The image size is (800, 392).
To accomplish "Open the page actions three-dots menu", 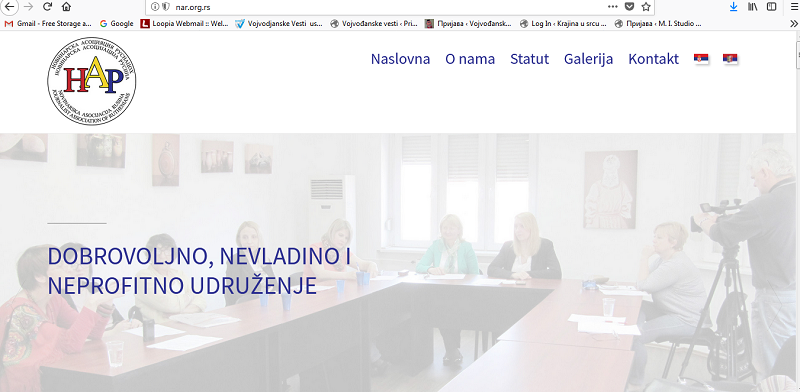I will (x=613, y=7).
